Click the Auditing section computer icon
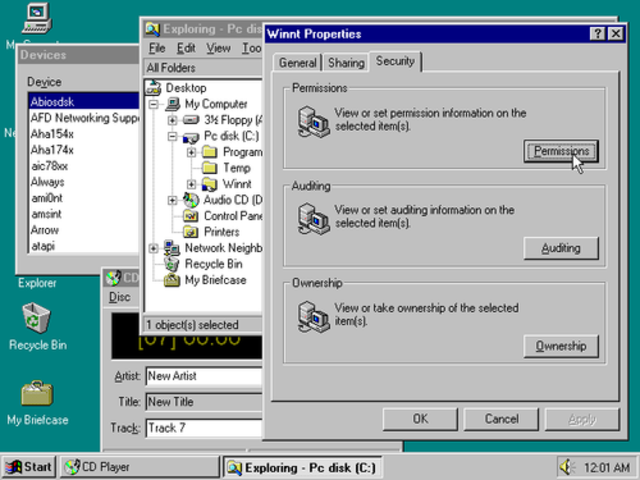Screen dimensions: 640x480 tap(313, 219)
